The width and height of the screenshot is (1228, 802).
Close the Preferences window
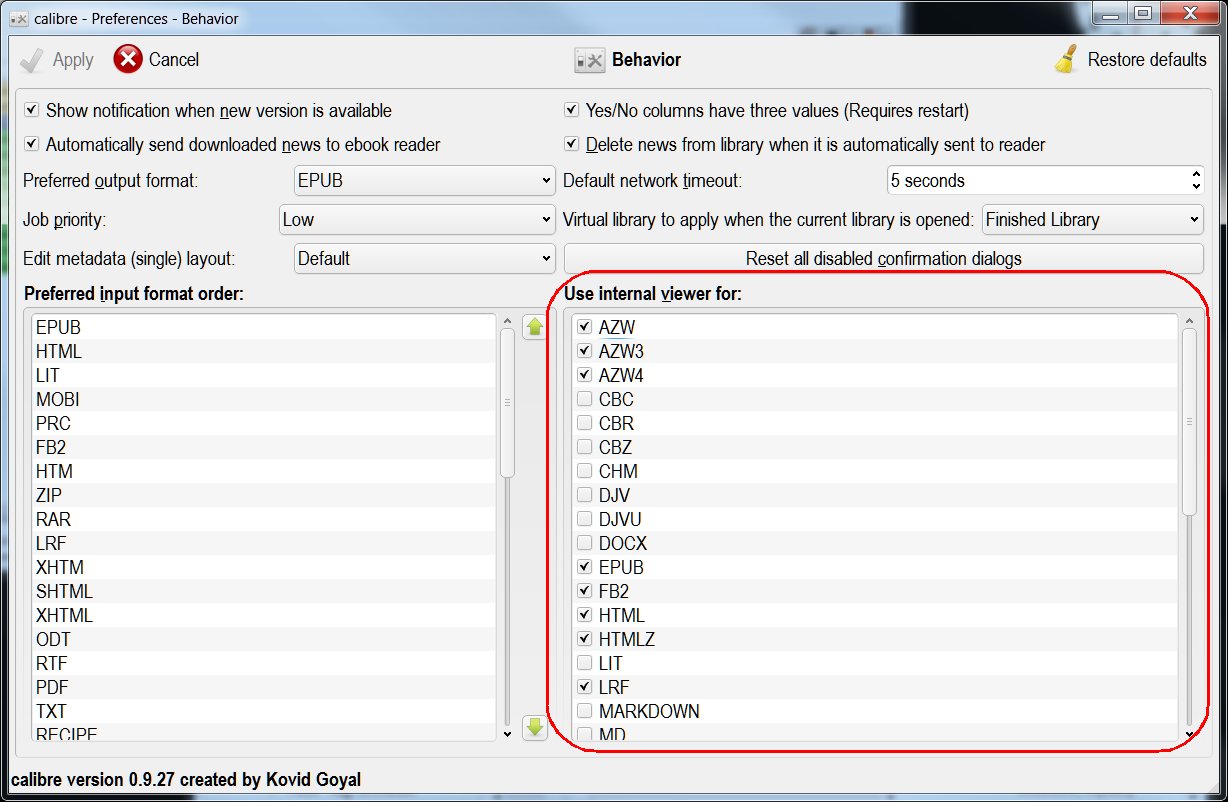pos(1188,13)
